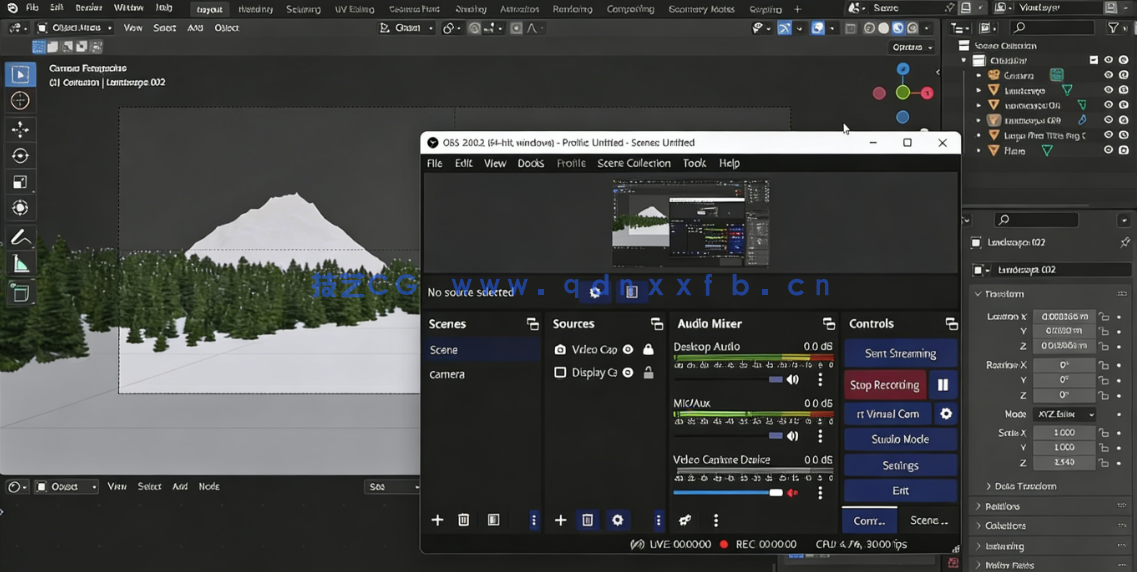
Task: Pop out the Sources dock
Action: (657, 324)
